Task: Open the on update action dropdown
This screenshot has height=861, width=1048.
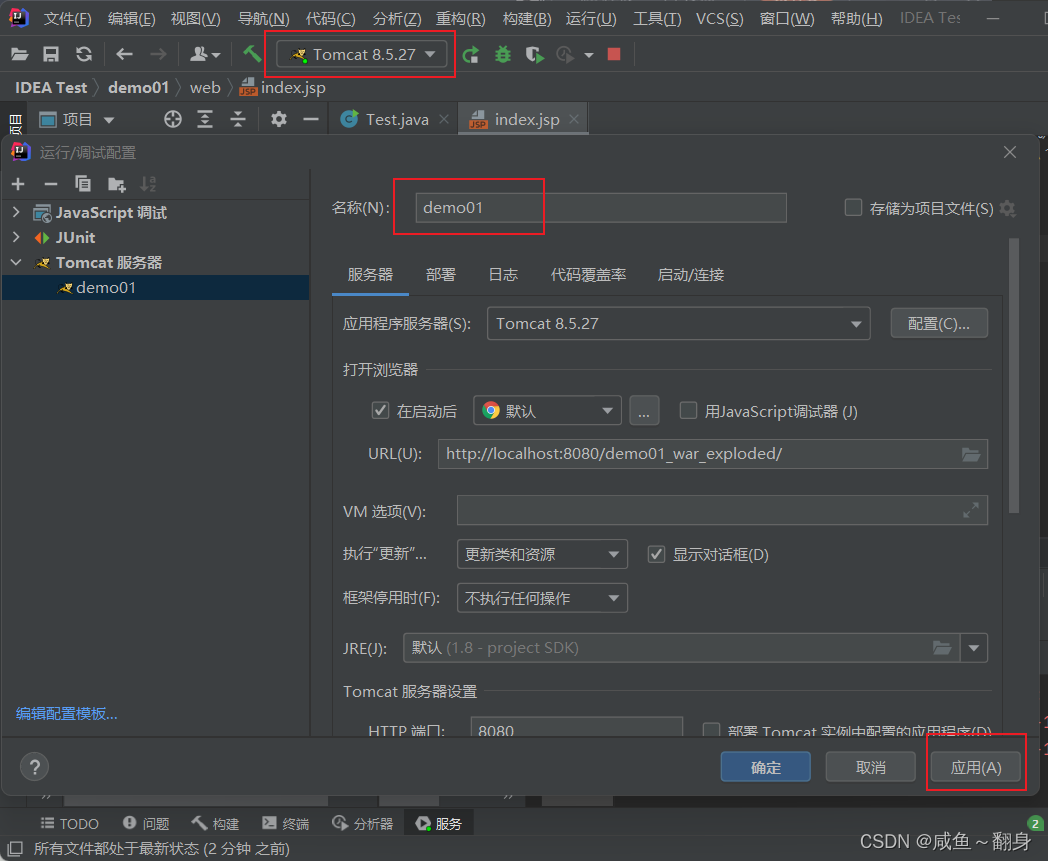Action: (542, 554)
